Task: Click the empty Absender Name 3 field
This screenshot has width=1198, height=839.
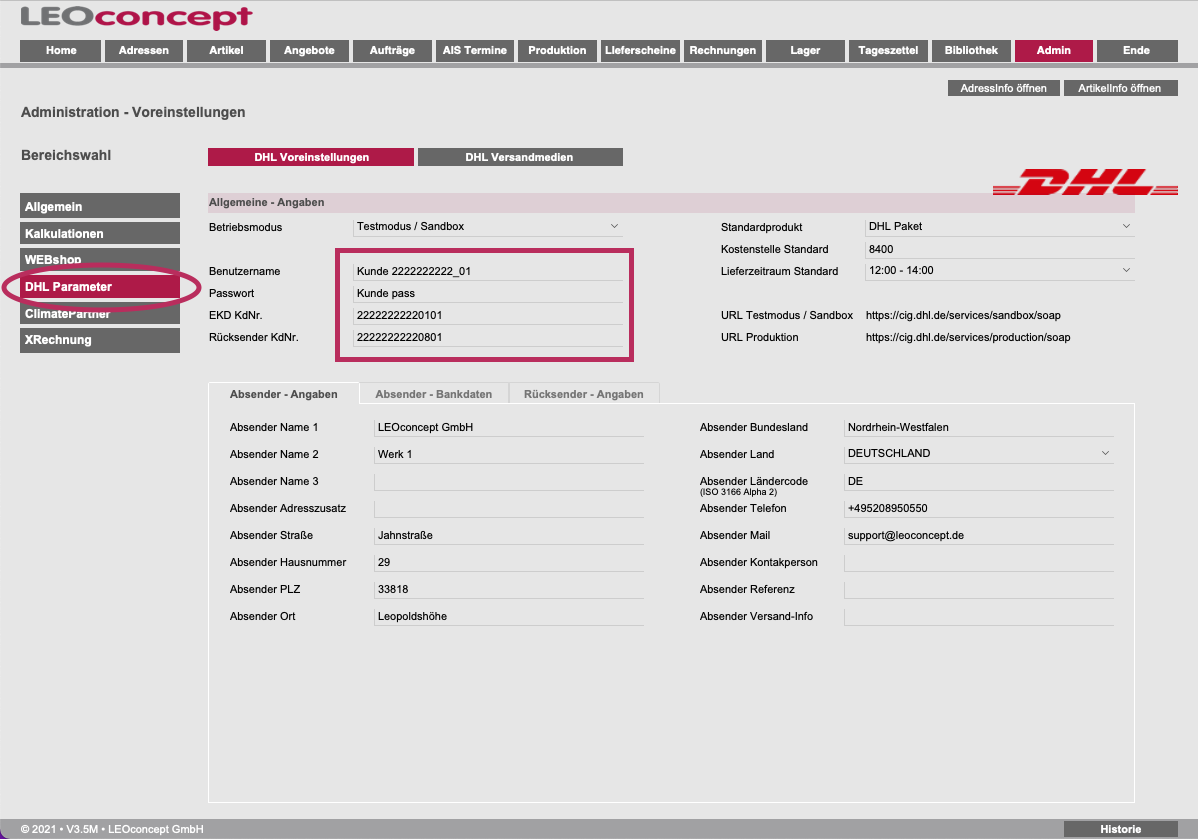Action: point(509,481)
